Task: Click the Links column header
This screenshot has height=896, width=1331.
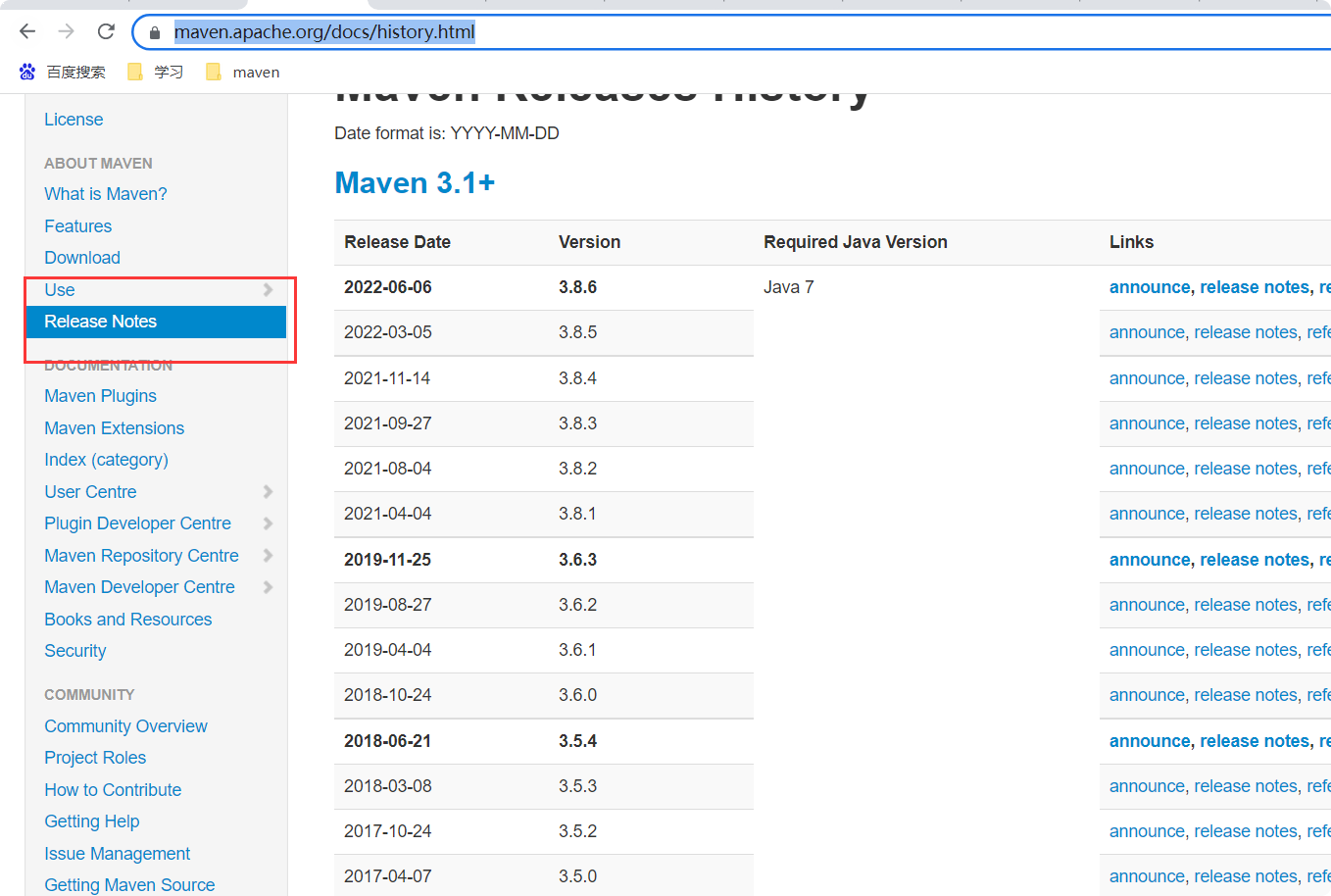Action: point(1131,242)
